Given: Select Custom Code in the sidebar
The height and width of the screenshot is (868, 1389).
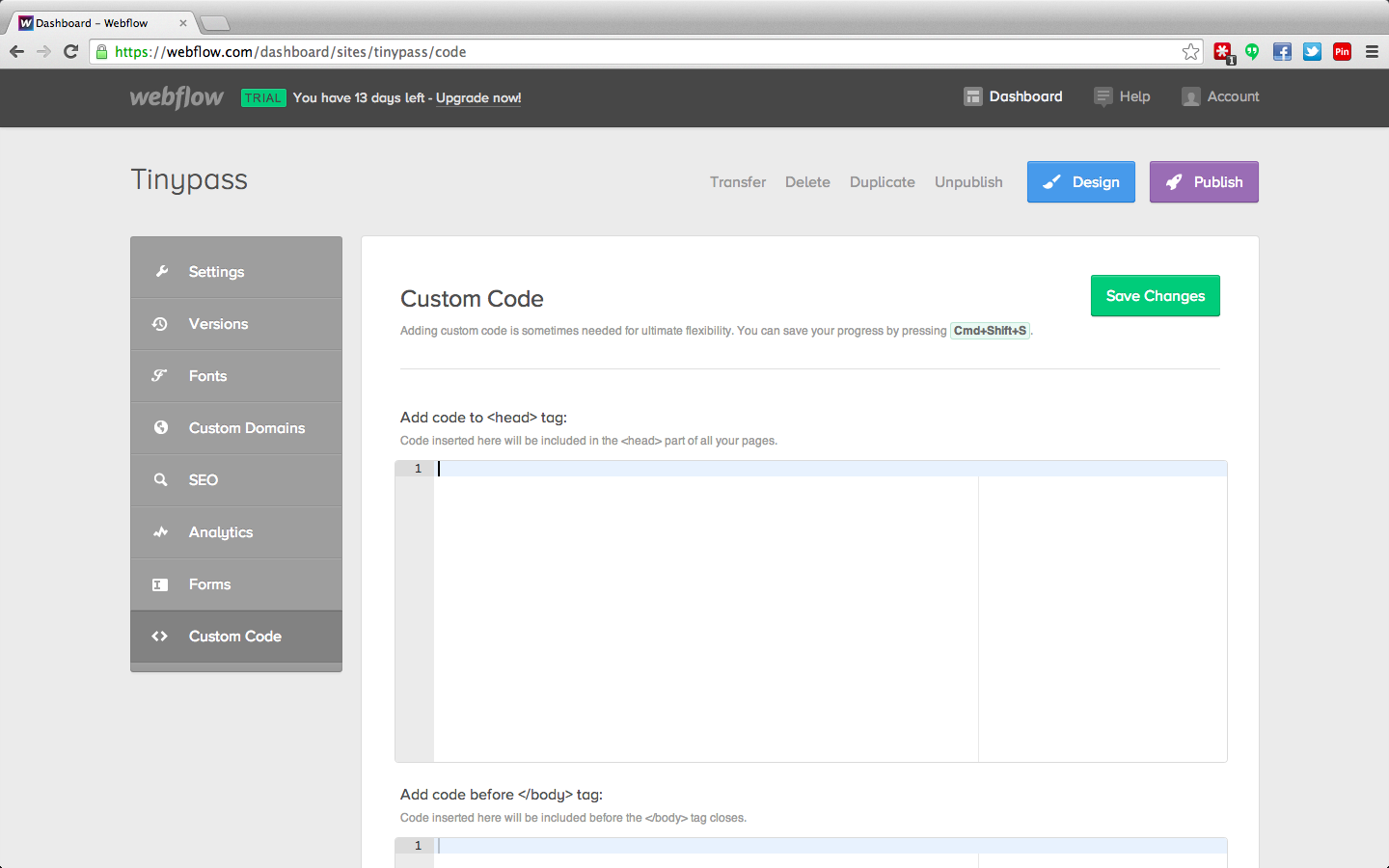Looking at the screenshot, I should [234, 637].
